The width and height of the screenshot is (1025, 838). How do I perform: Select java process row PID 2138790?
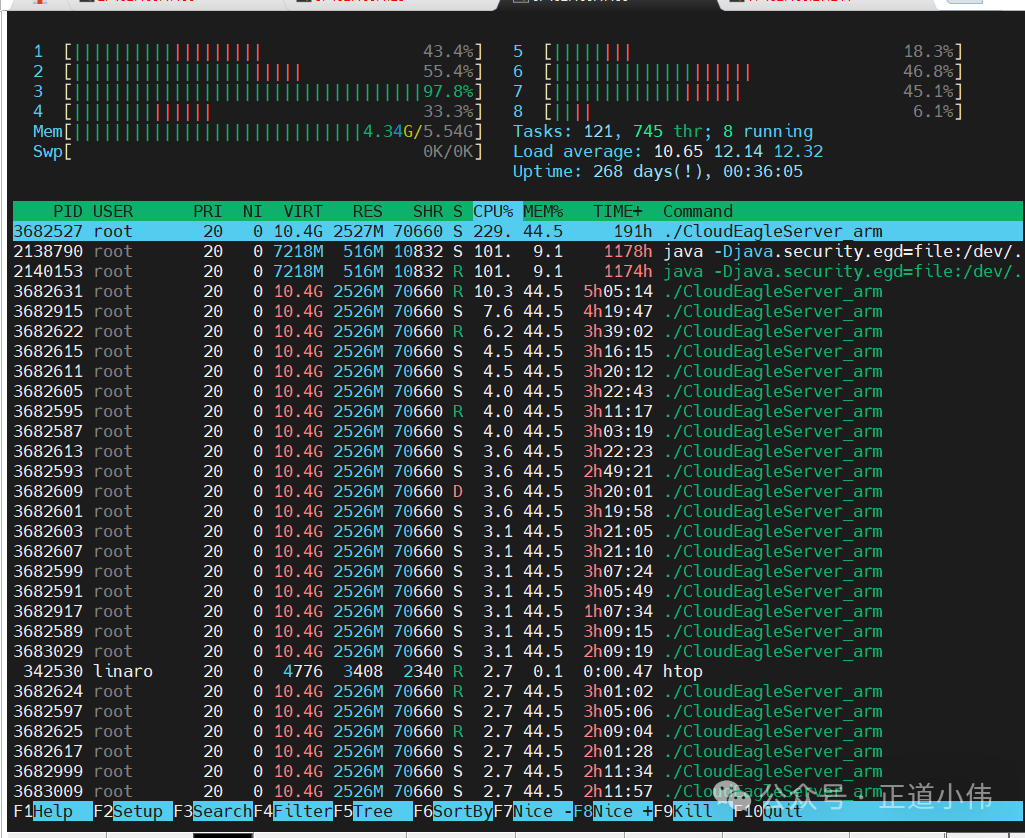(518, 252)
